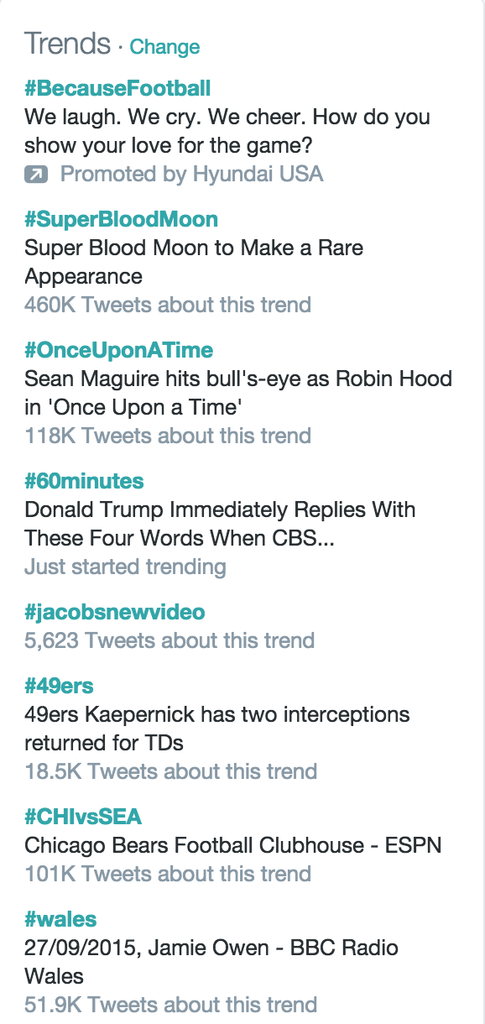Select the #OnceUponATime hashtag

(x=119, y=350)
